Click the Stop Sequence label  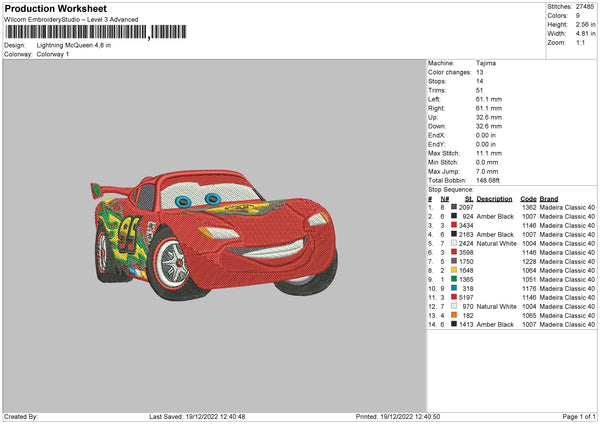click(450, 188)
